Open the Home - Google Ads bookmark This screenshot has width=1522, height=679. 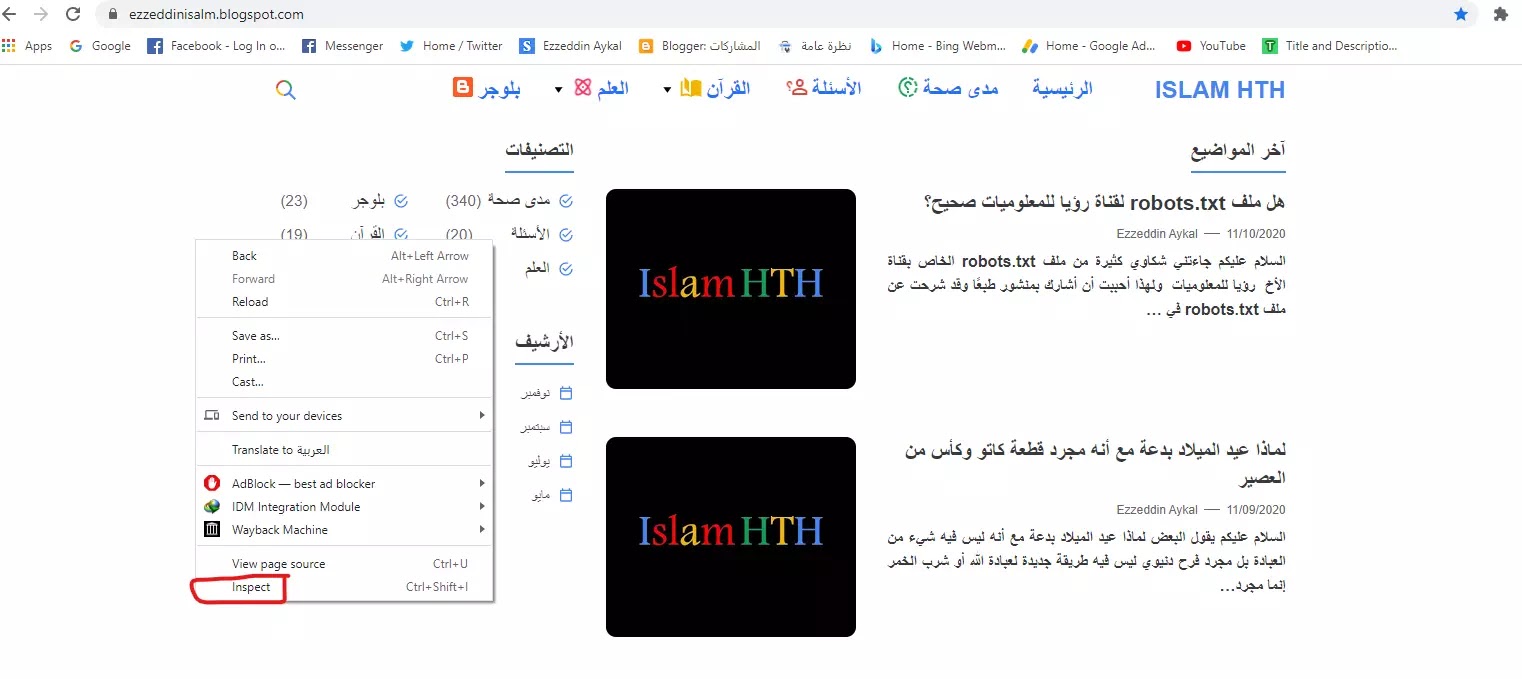point(1089,45)
